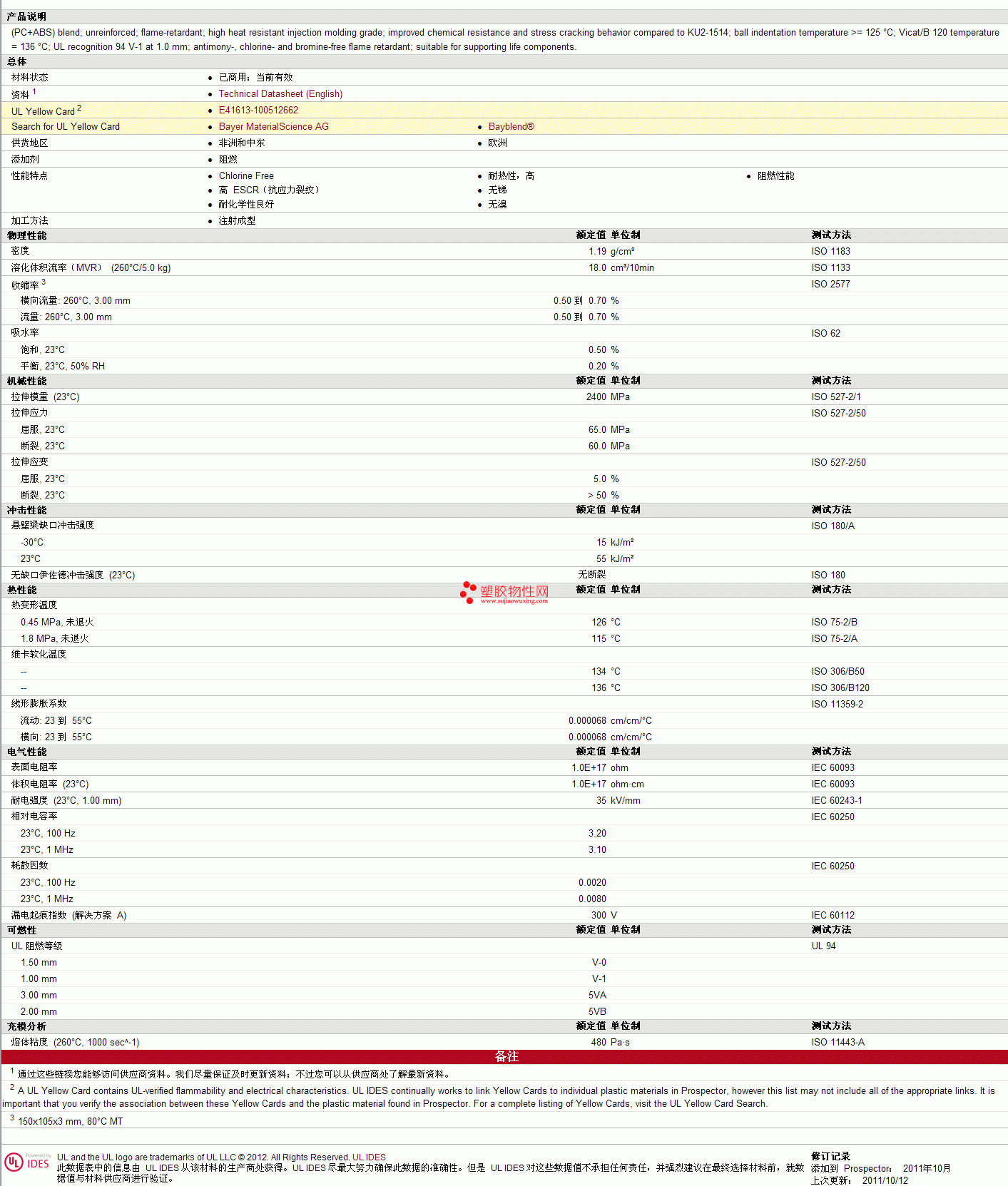The image size is (1008, 1186).
Task: Click the UL 94 test method
Action: 823,946
